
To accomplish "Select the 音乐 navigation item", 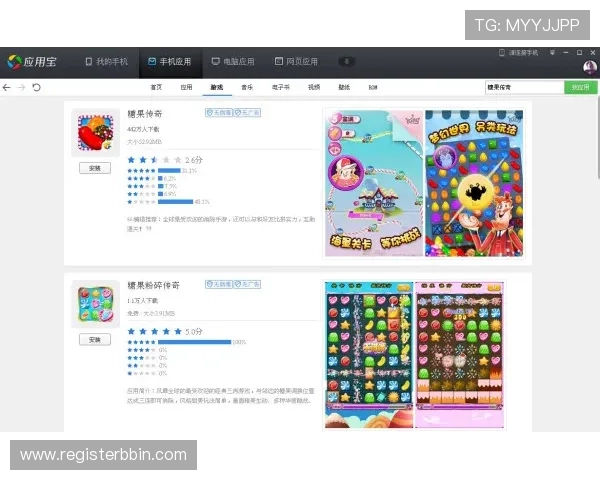I will click(247, 87).
